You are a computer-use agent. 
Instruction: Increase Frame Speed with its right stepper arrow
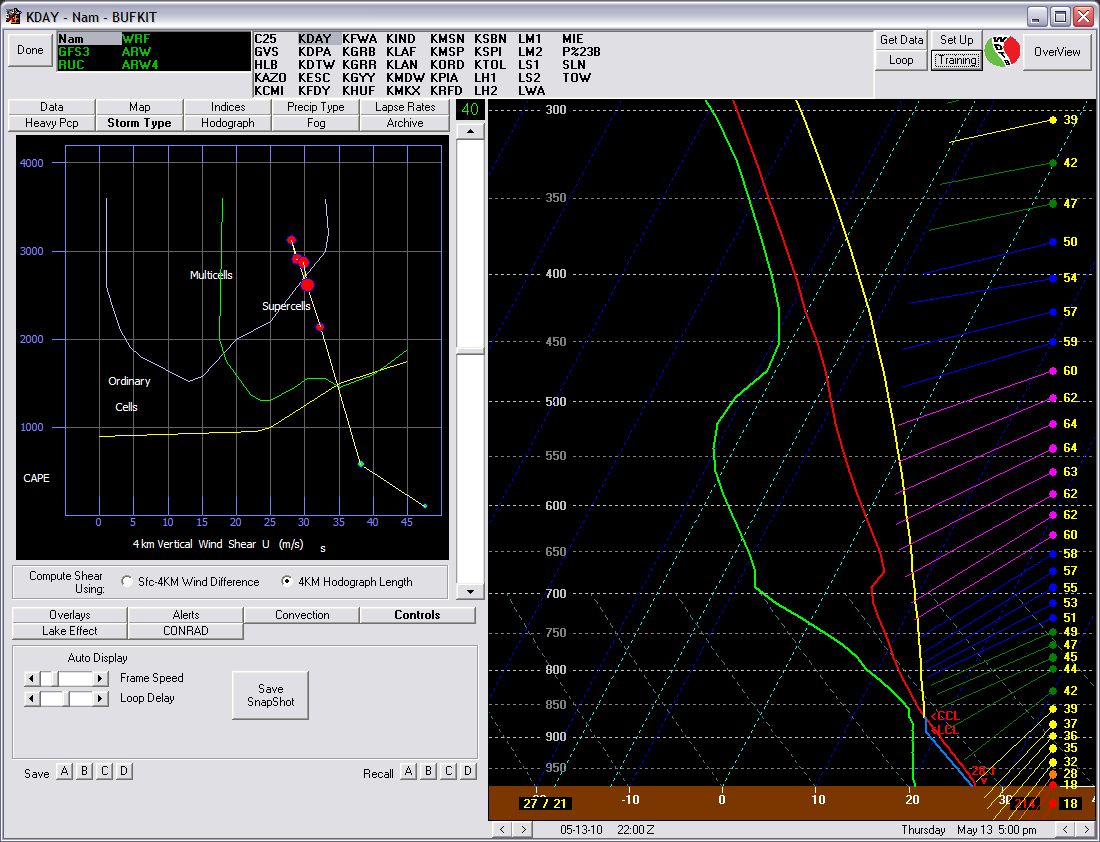[x=98, y=678]
